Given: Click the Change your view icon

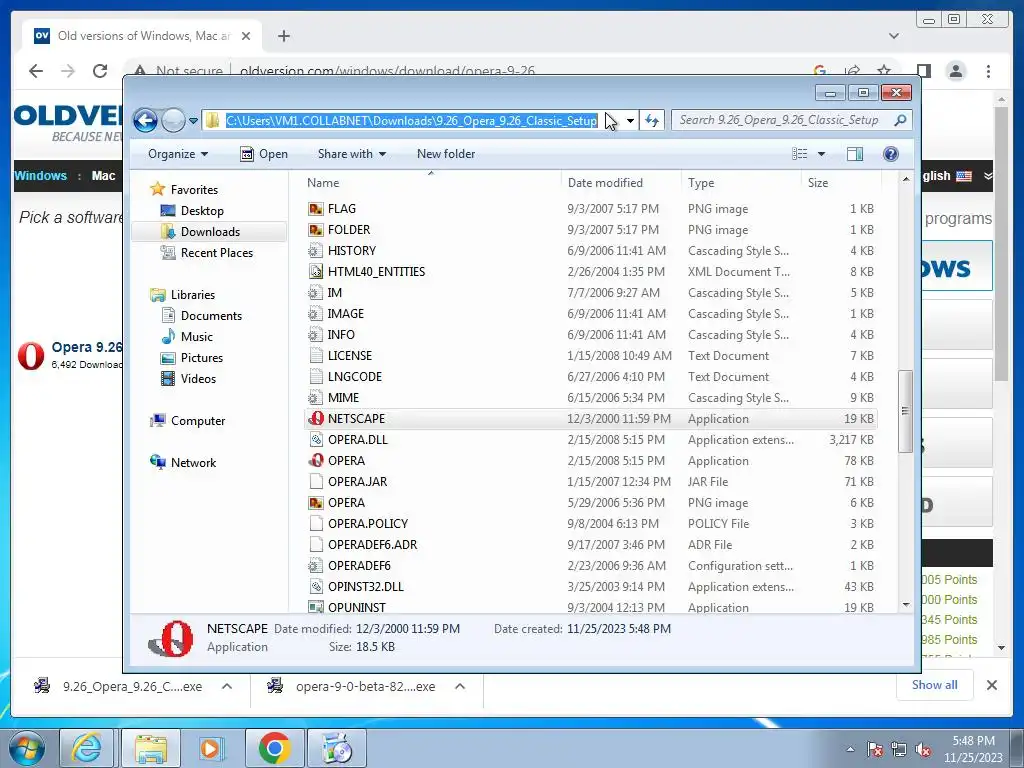Looking at the screenshot, I should (x=800, y=154).
